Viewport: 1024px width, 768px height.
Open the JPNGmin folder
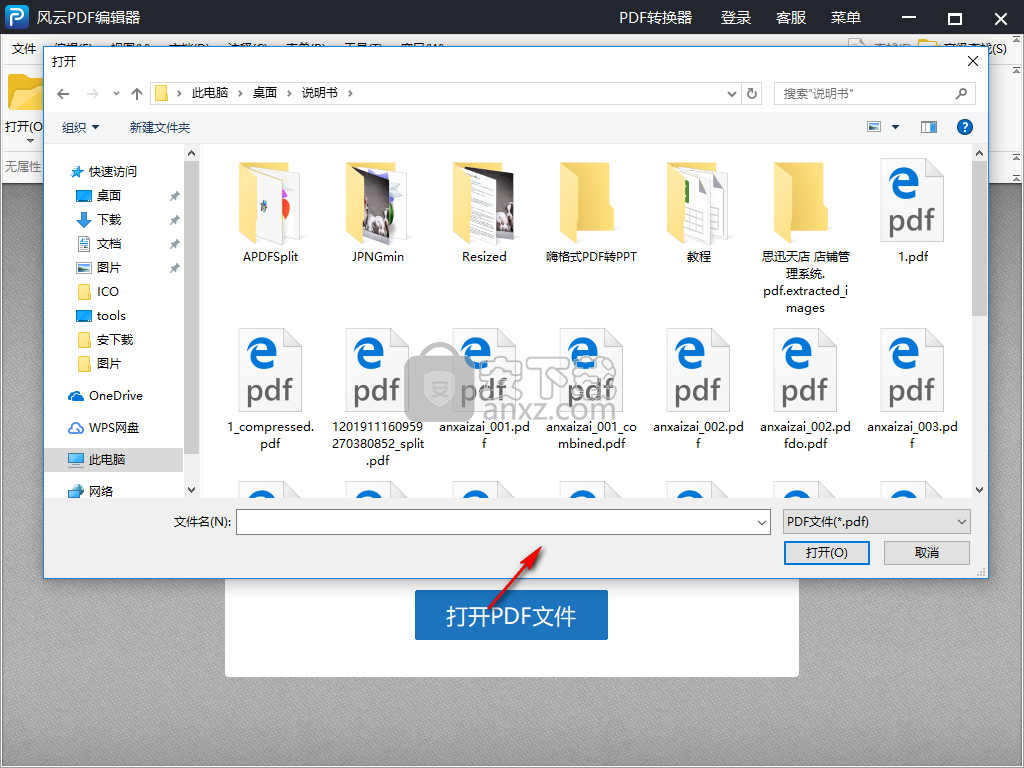point(377,212)
